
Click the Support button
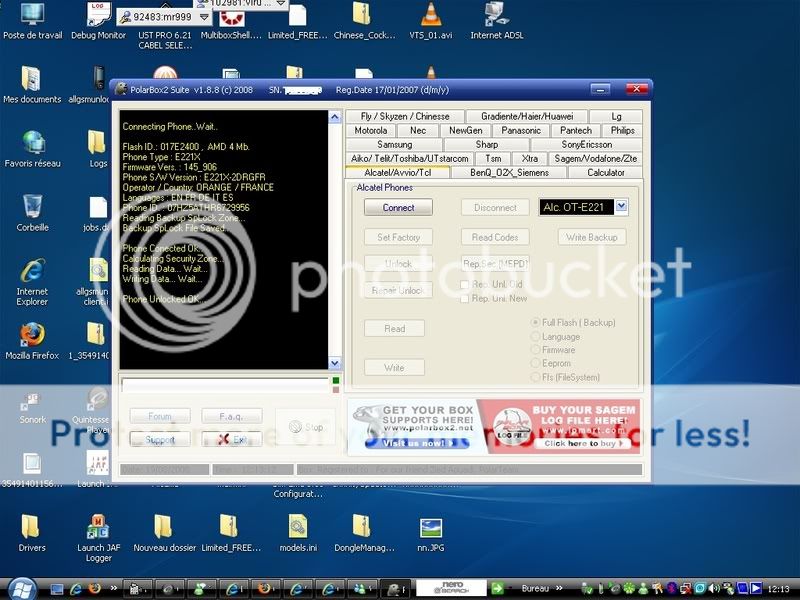coord(160,439)
